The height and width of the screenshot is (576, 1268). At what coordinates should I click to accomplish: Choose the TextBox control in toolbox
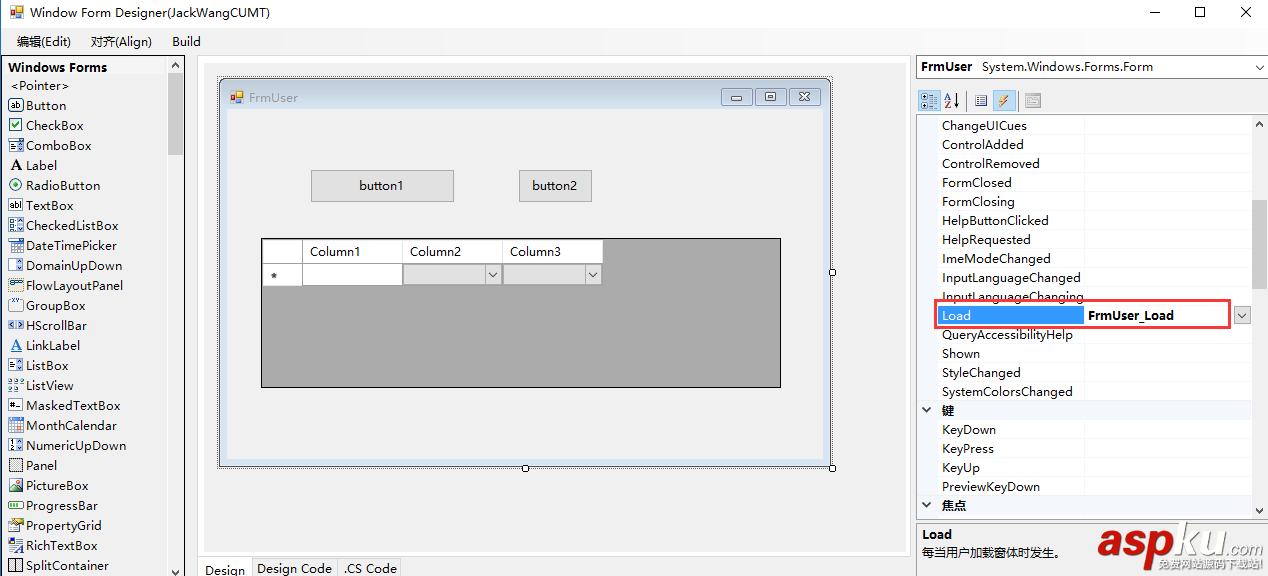(x=41, y=205)
